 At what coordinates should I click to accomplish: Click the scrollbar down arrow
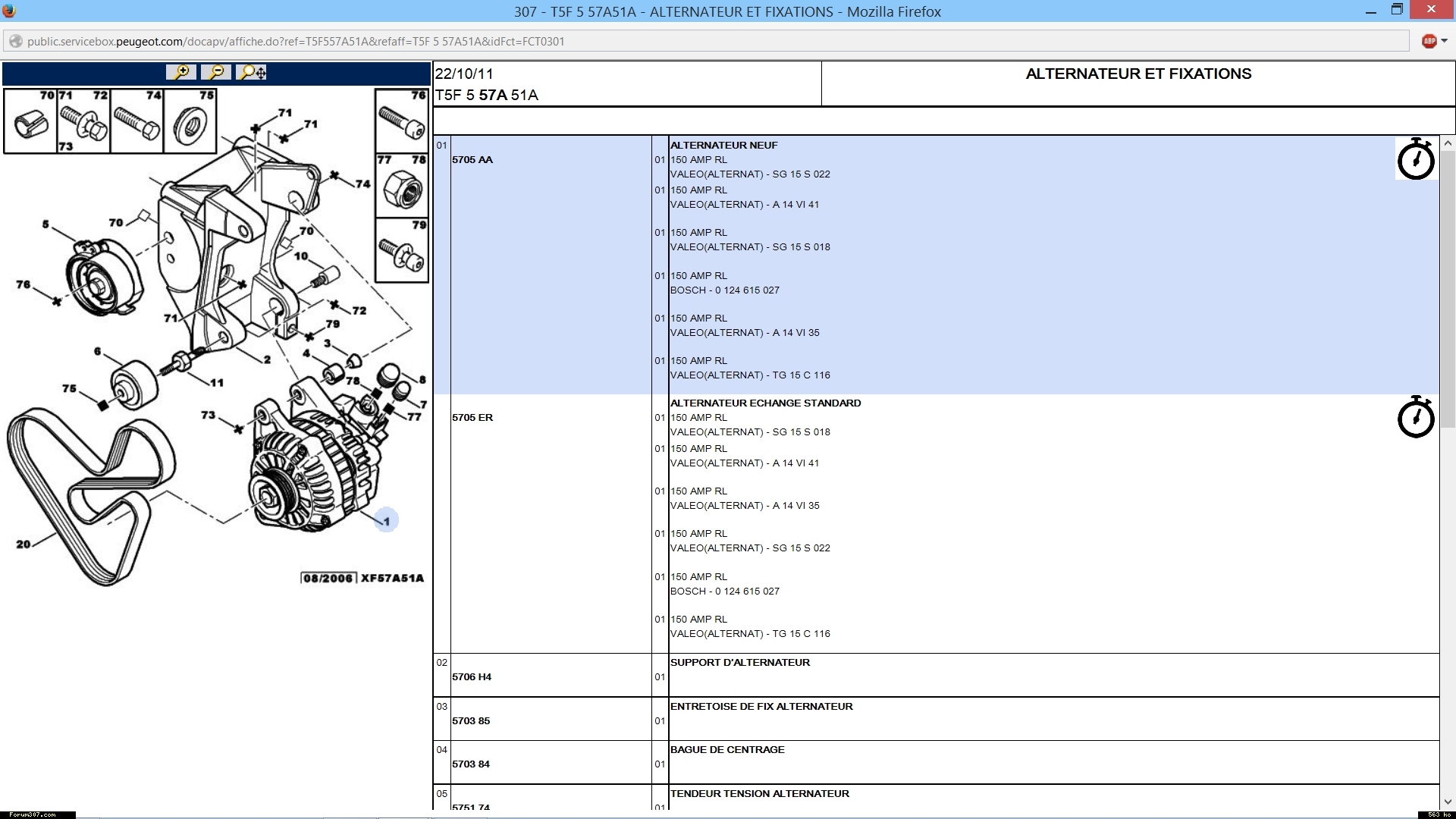[x=1447, y=802]
